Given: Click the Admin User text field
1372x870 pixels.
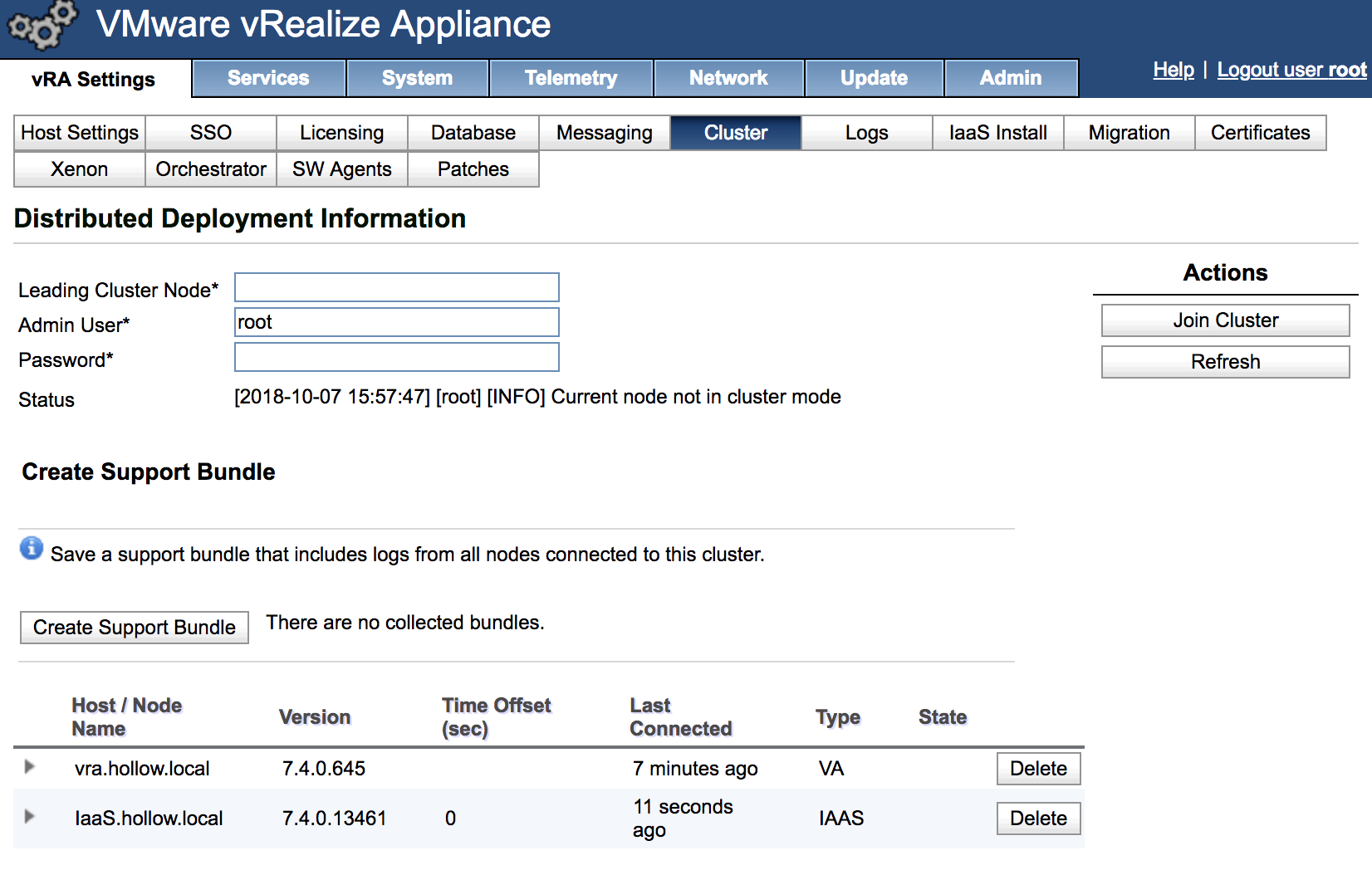Looking at the screenshot, I should (x=396, y=323).
